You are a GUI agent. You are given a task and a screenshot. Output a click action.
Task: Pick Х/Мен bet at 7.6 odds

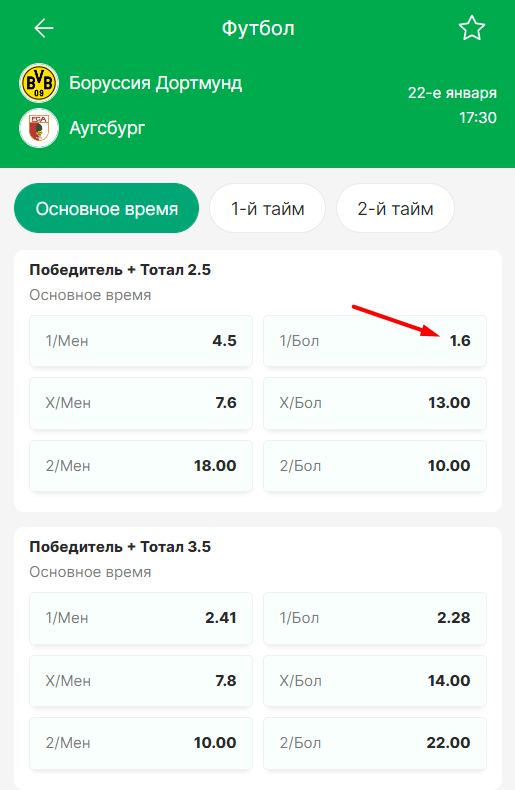(x=141, y=403)
